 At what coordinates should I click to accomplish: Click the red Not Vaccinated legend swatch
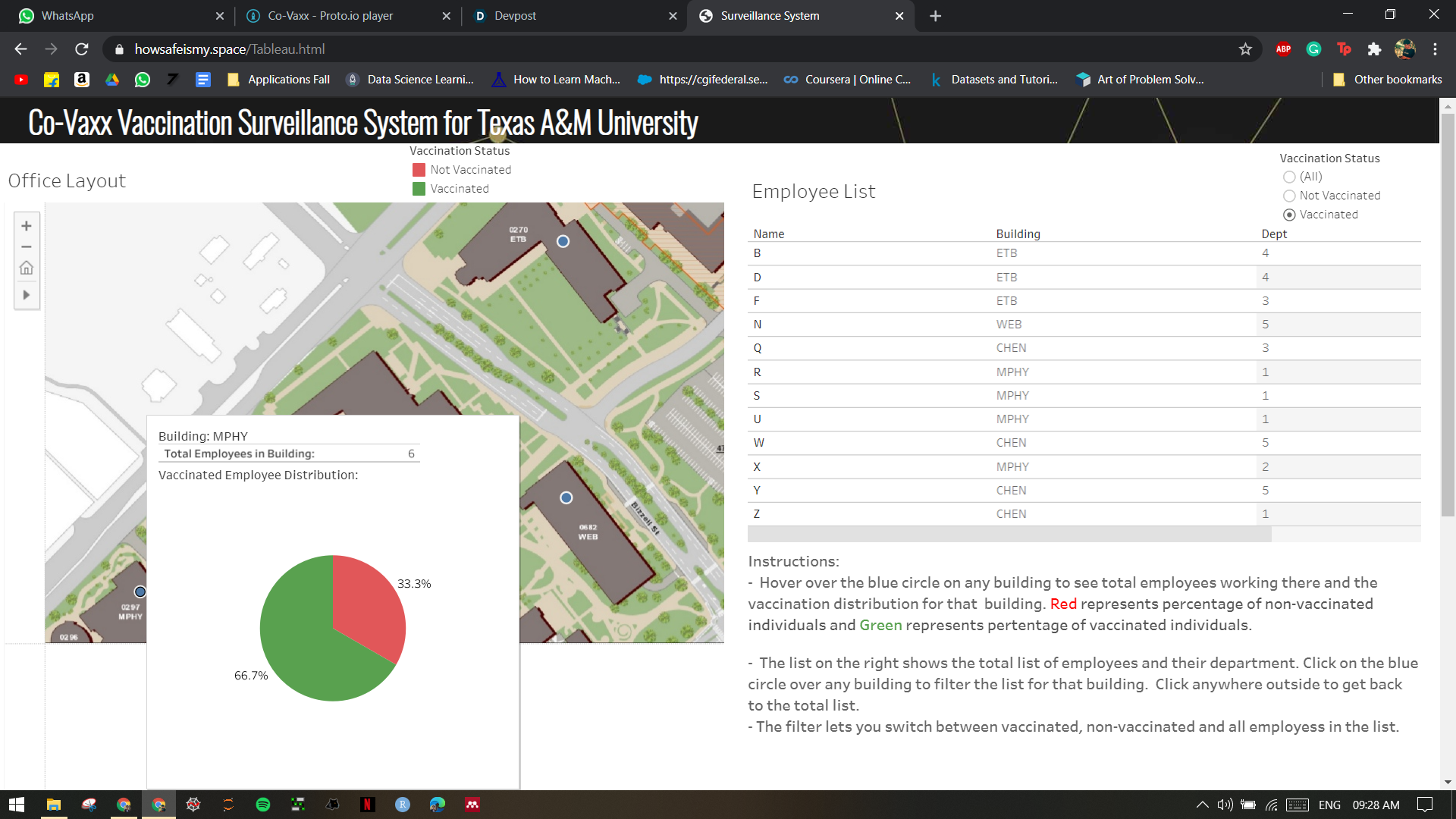(x=419, y=170)
